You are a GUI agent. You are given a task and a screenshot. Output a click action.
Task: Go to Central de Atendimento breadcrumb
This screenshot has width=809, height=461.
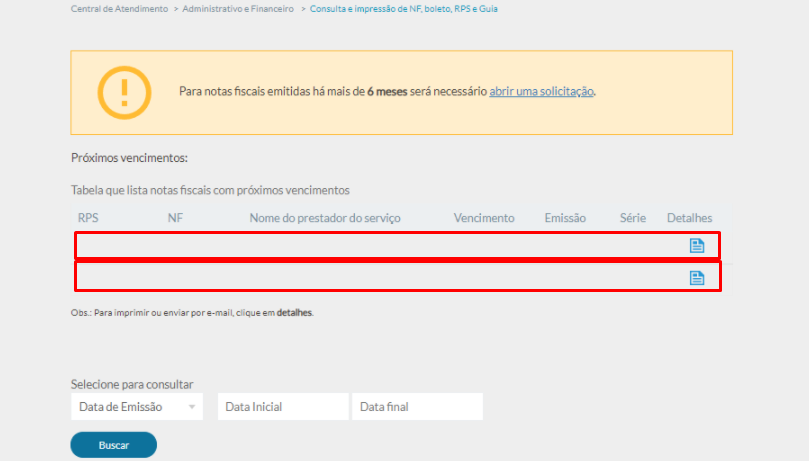(119, 8)
